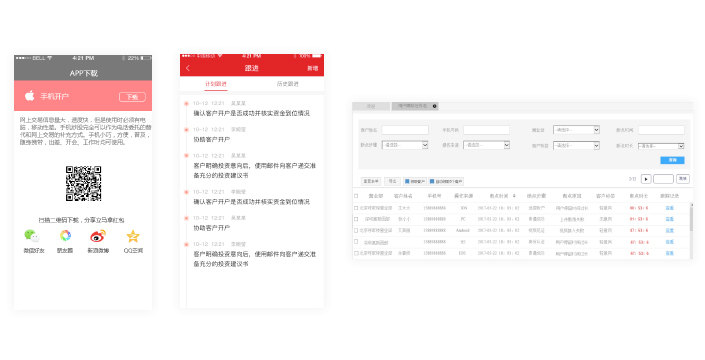705x360 pixels.
Task: Click the jump button after the page input
Action: tap(683, 179)
